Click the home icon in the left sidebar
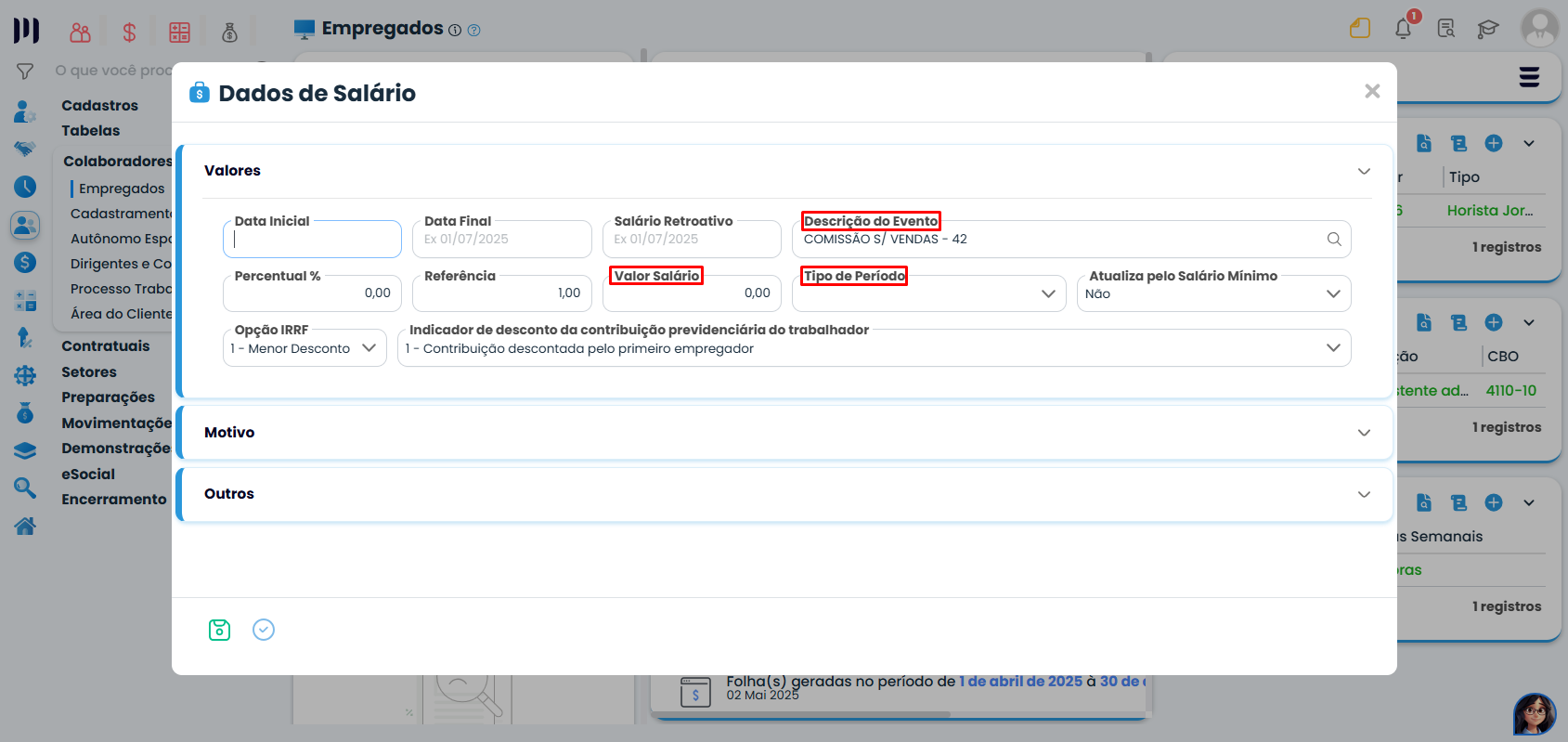 (x=25, y=526)
